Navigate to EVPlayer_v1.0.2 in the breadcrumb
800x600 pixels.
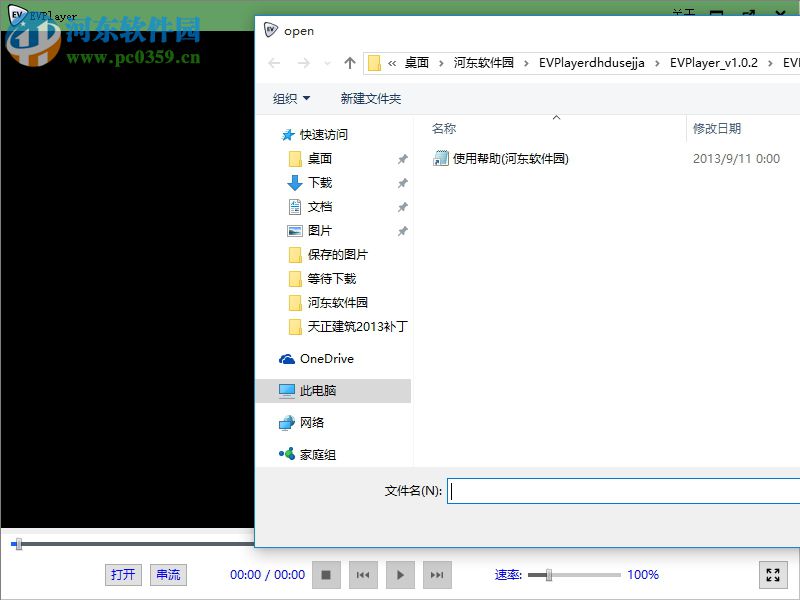point(714,62)
